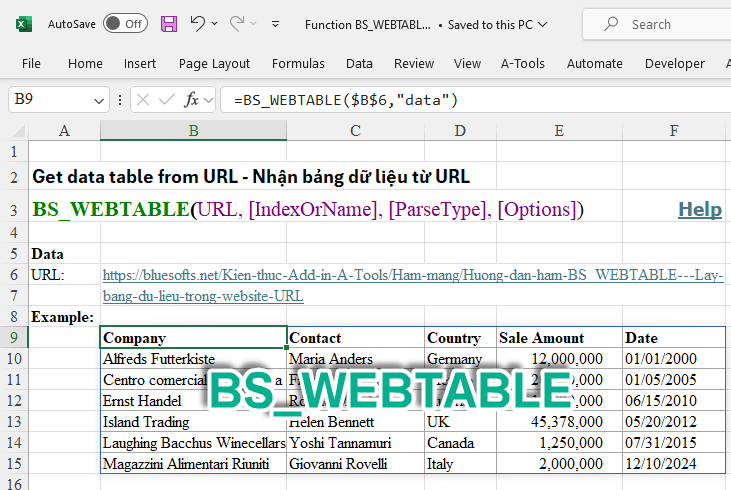The height and width of the screenshot is (490, 731).
Task: Click the Country cell Canada
Action: 460,442
